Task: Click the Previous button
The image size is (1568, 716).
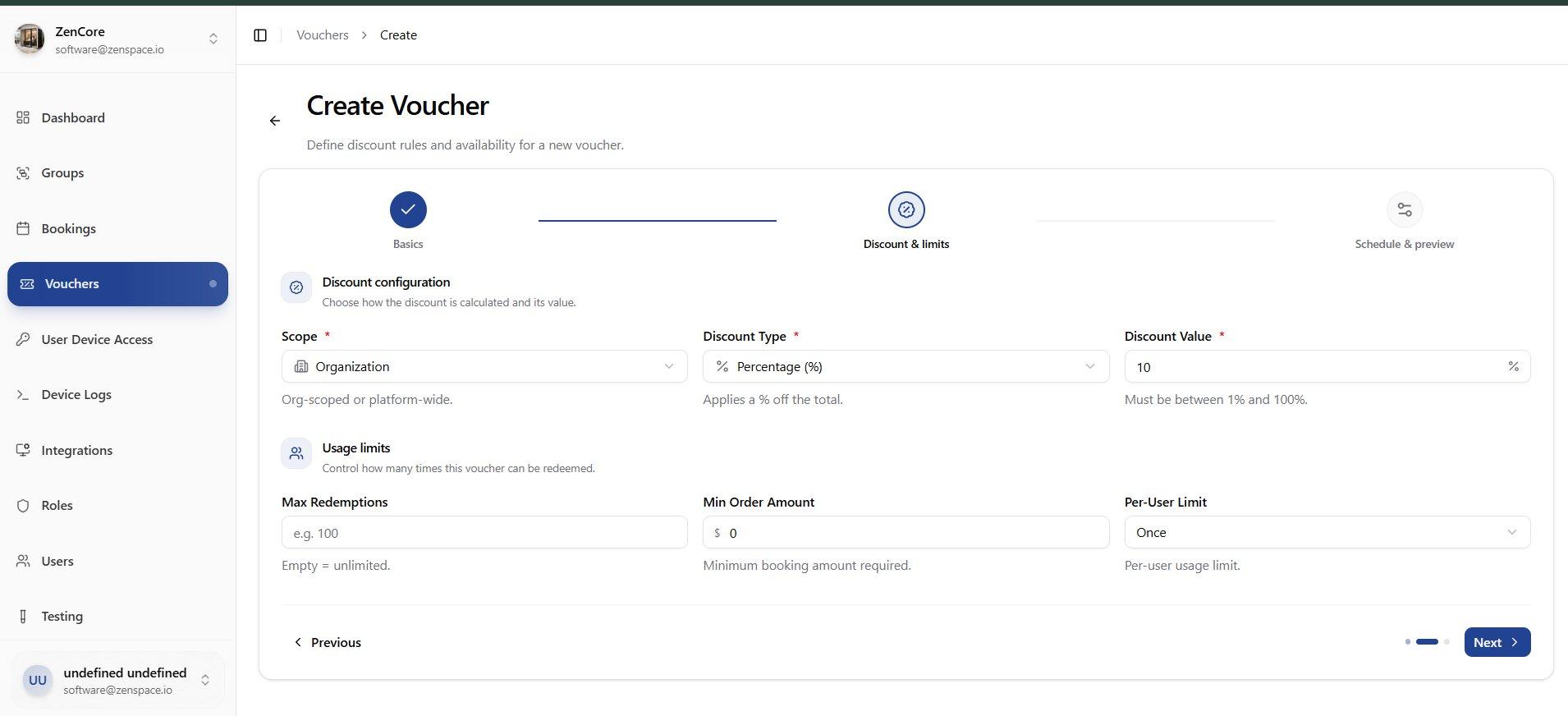Action: point(327,642)
